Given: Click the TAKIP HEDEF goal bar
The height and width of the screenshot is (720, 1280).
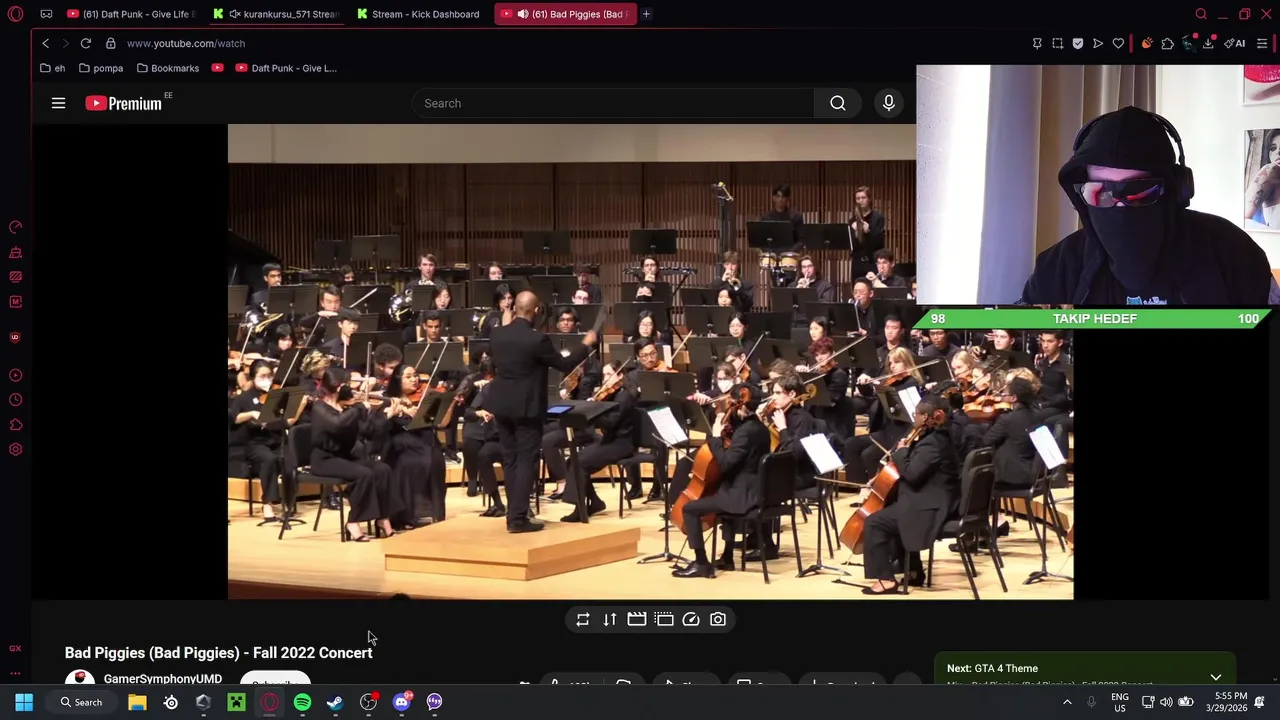Looking at the screenshot, I should (1094, 318).
